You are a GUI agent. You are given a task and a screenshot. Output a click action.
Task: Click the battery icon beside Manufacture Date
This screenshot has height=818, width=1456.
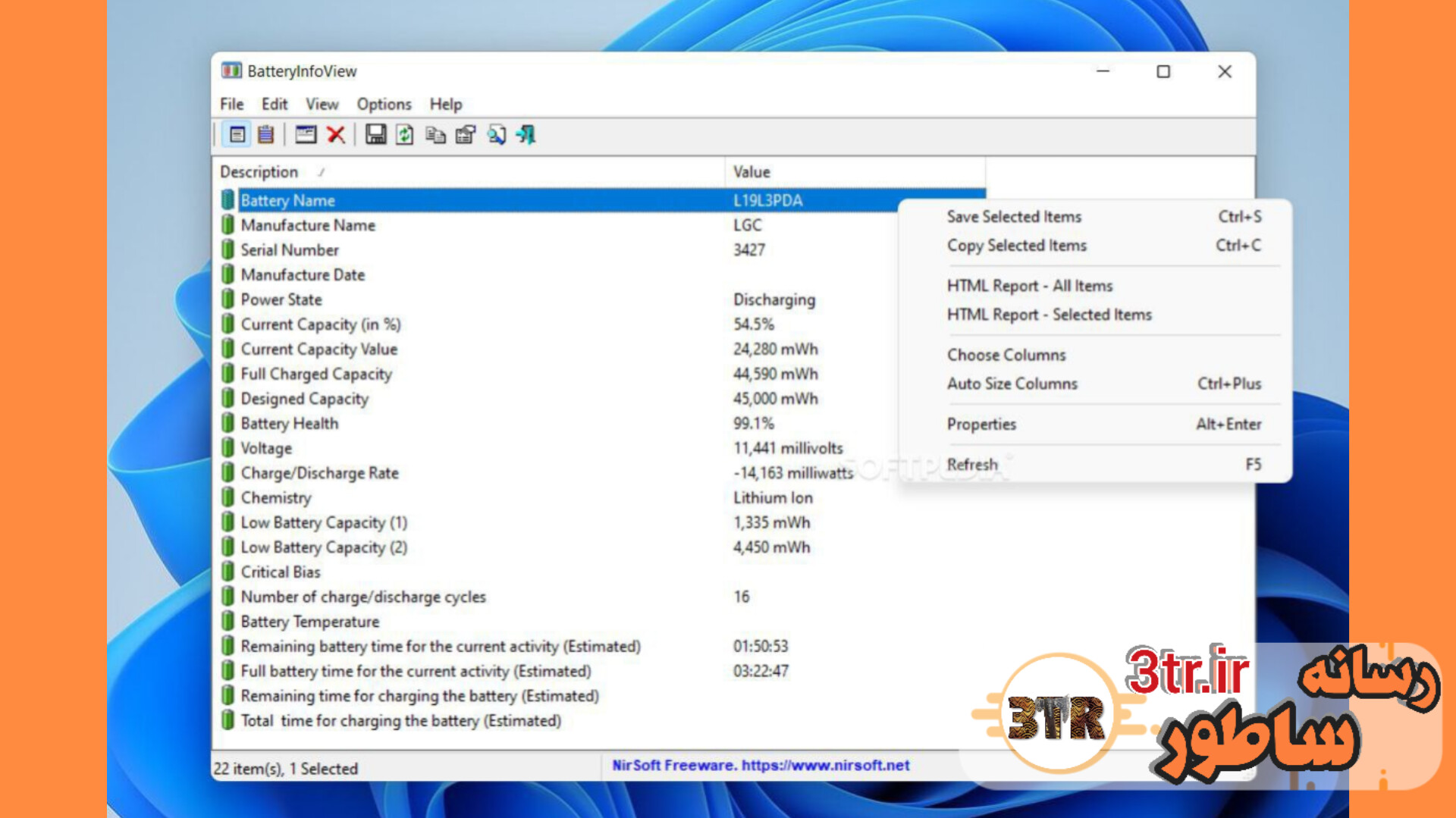coord(227,274)
